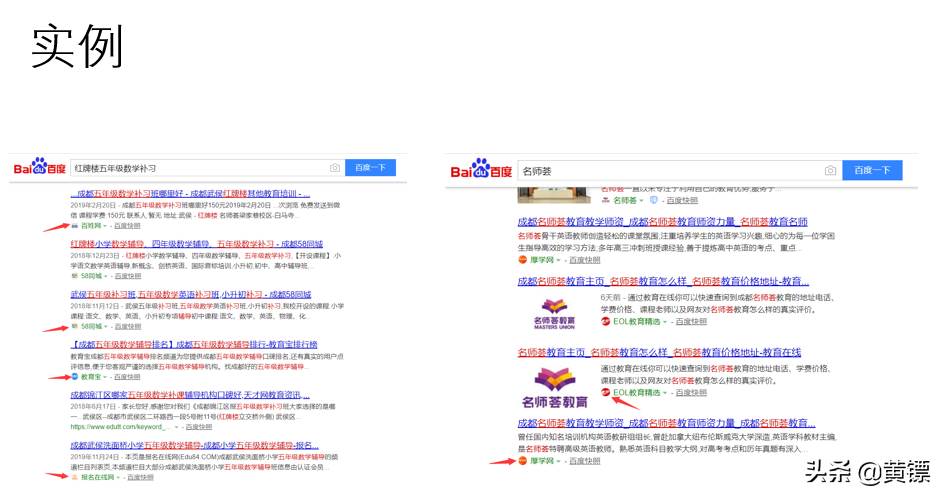Open result 成都锦江区哪家五年级数学补课辅导机构

click(190, 395)
